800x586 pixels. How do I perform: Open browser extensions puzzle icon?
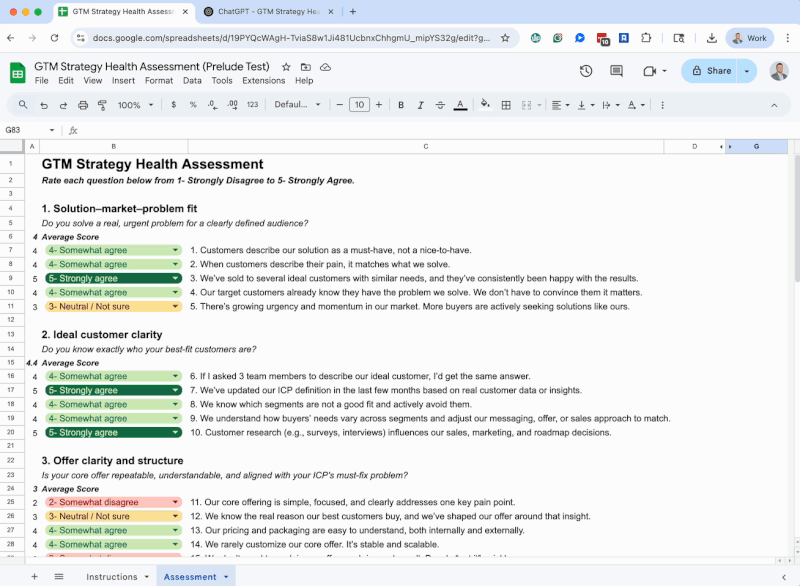[646, 38]
